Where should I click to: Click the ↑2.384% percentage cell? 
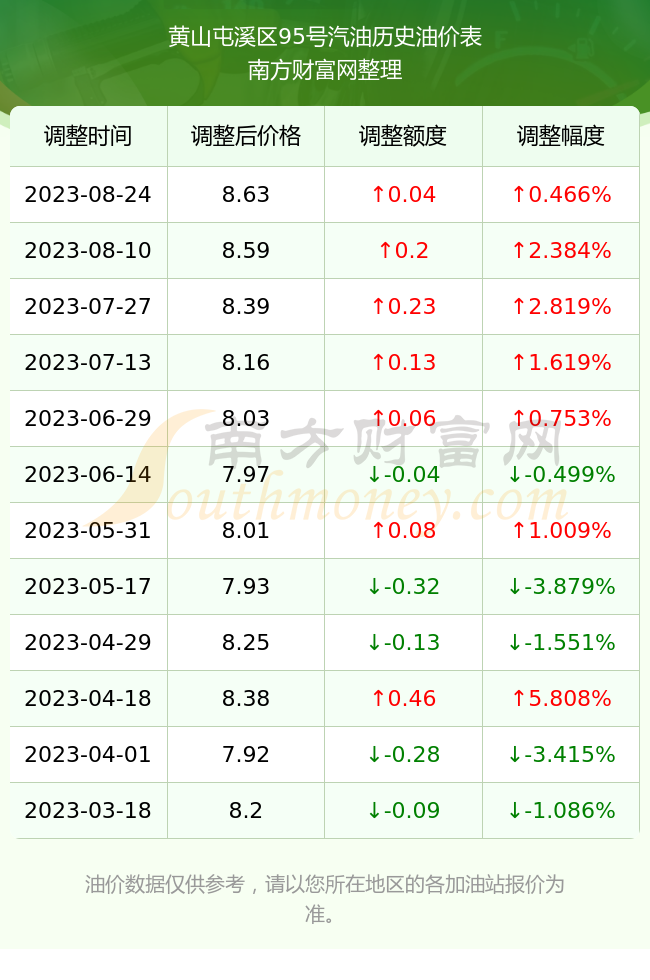click(x=561, y=251)
